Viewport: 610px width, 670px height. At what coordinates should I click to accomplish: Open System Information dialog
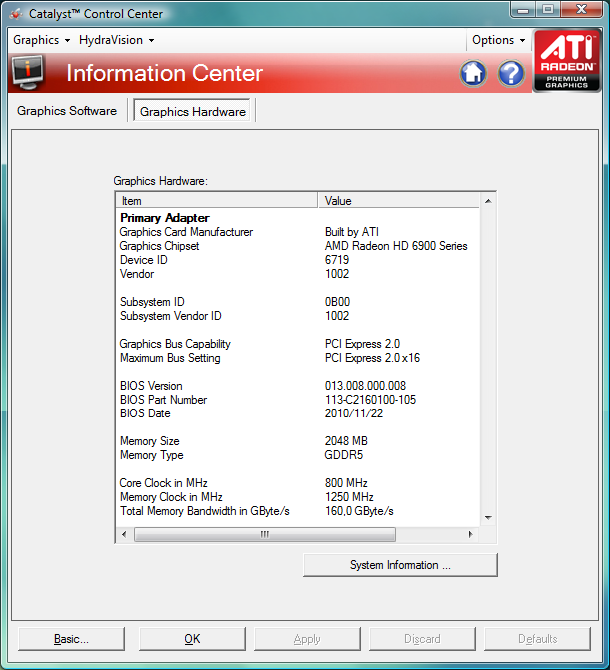400,565
